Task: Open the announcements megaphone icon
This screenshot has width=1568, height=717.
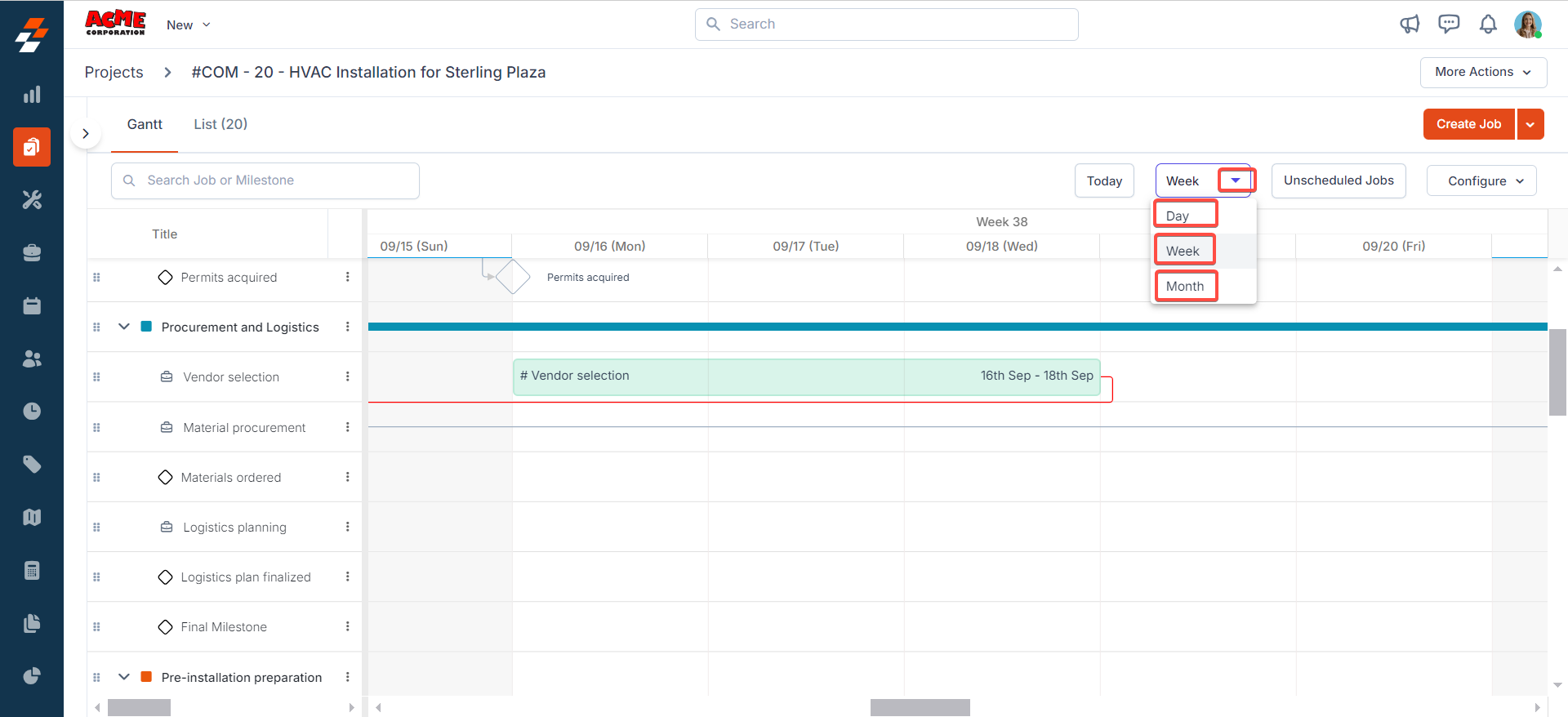Action: [1410, 24]
